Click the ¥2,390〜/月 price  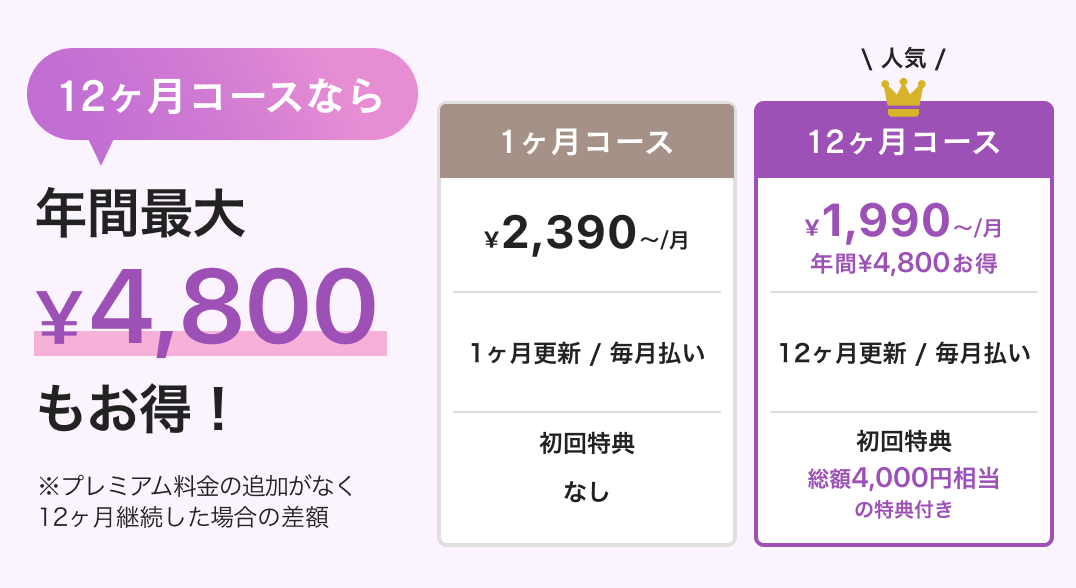pos(587,234)
